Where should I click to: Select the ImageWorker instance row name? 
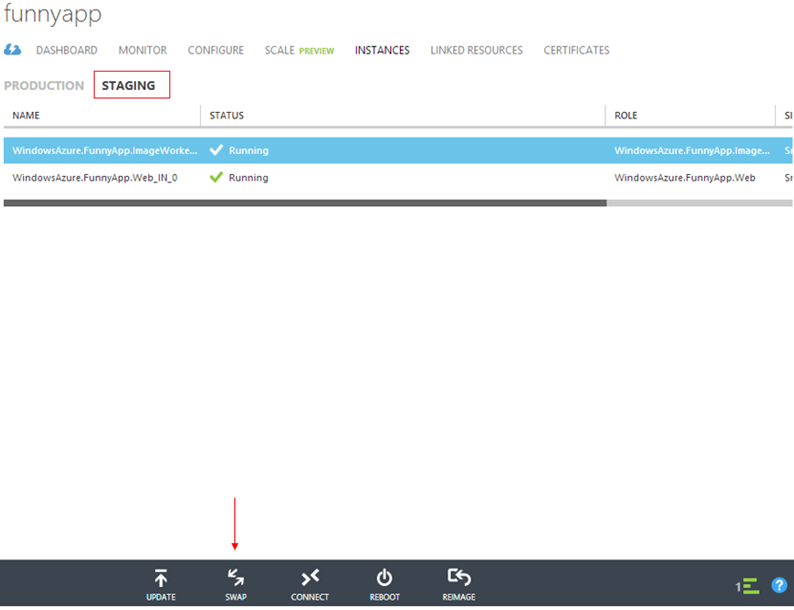pos(105,150)
